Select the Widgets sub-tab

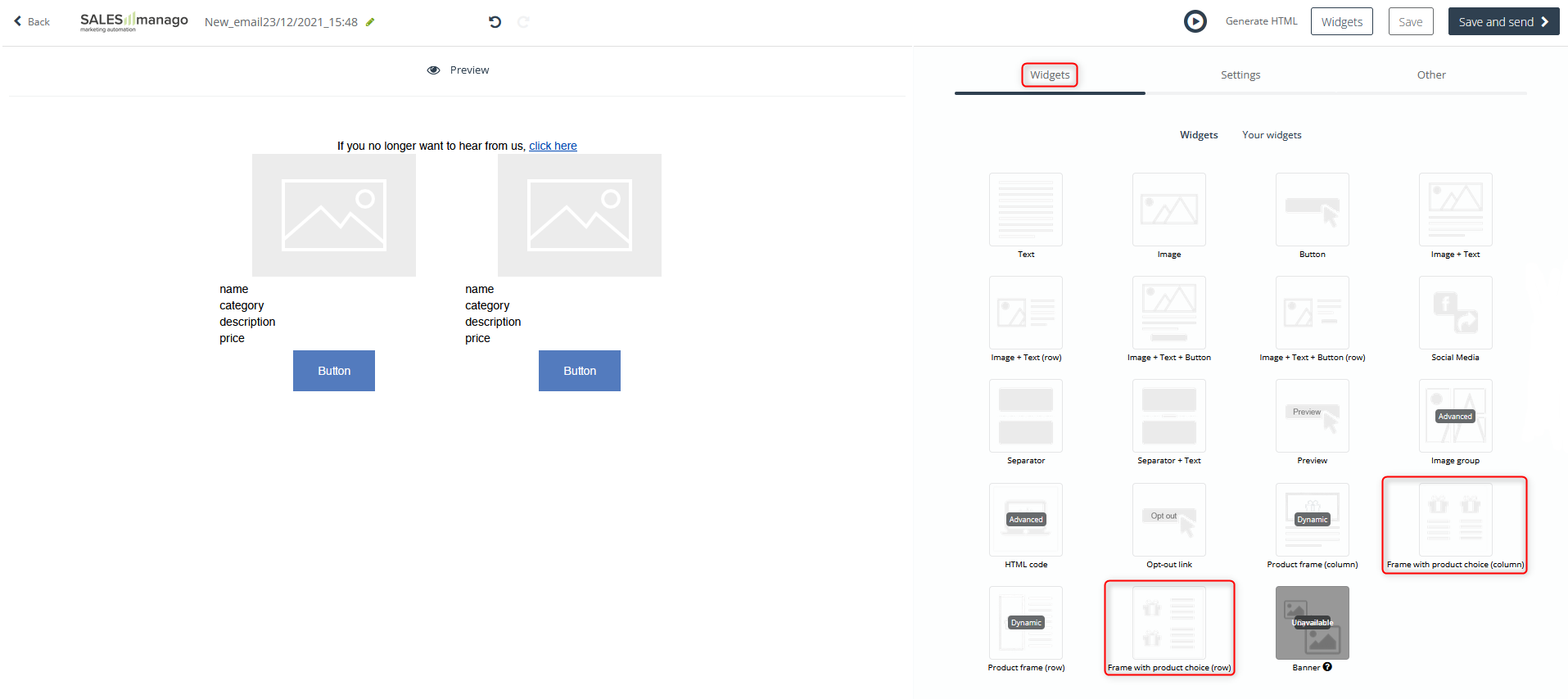point(1199,135)
